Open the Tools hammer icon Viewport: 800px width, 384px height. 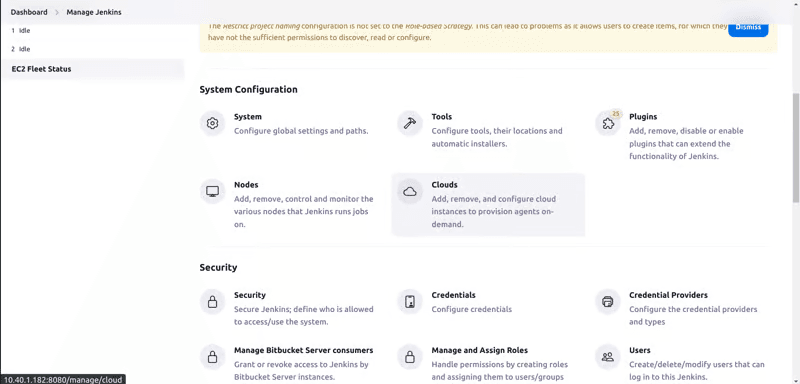[410, 123]
